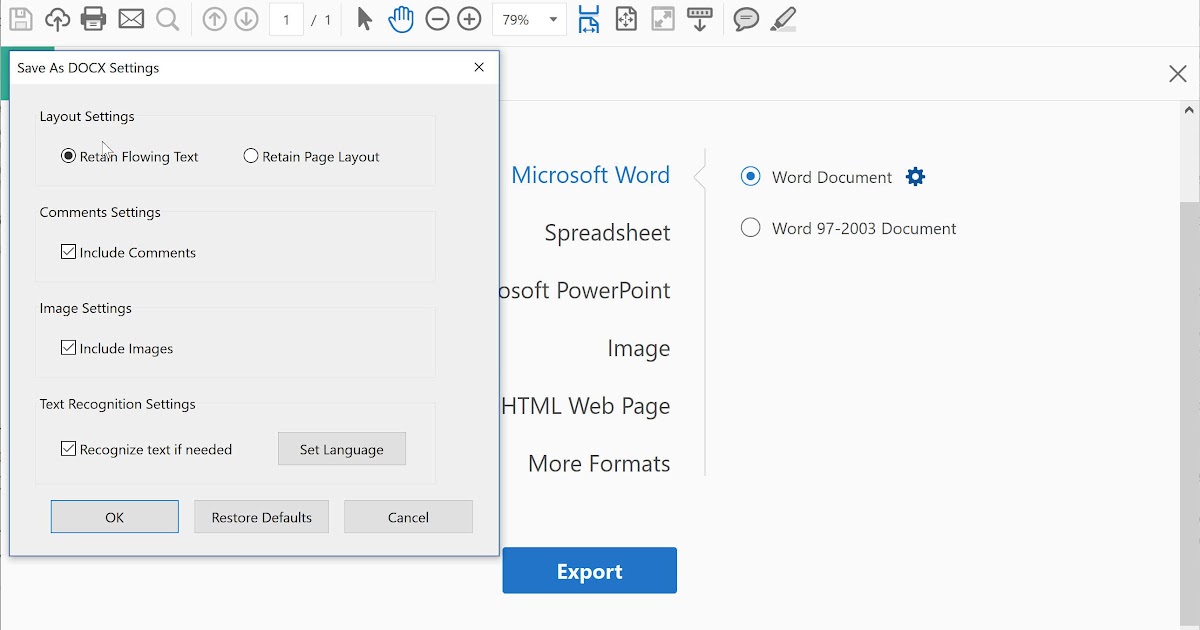Click the Fit Width scrolling icon
The image size is (1200, 630).
click(x=589, y=19)
